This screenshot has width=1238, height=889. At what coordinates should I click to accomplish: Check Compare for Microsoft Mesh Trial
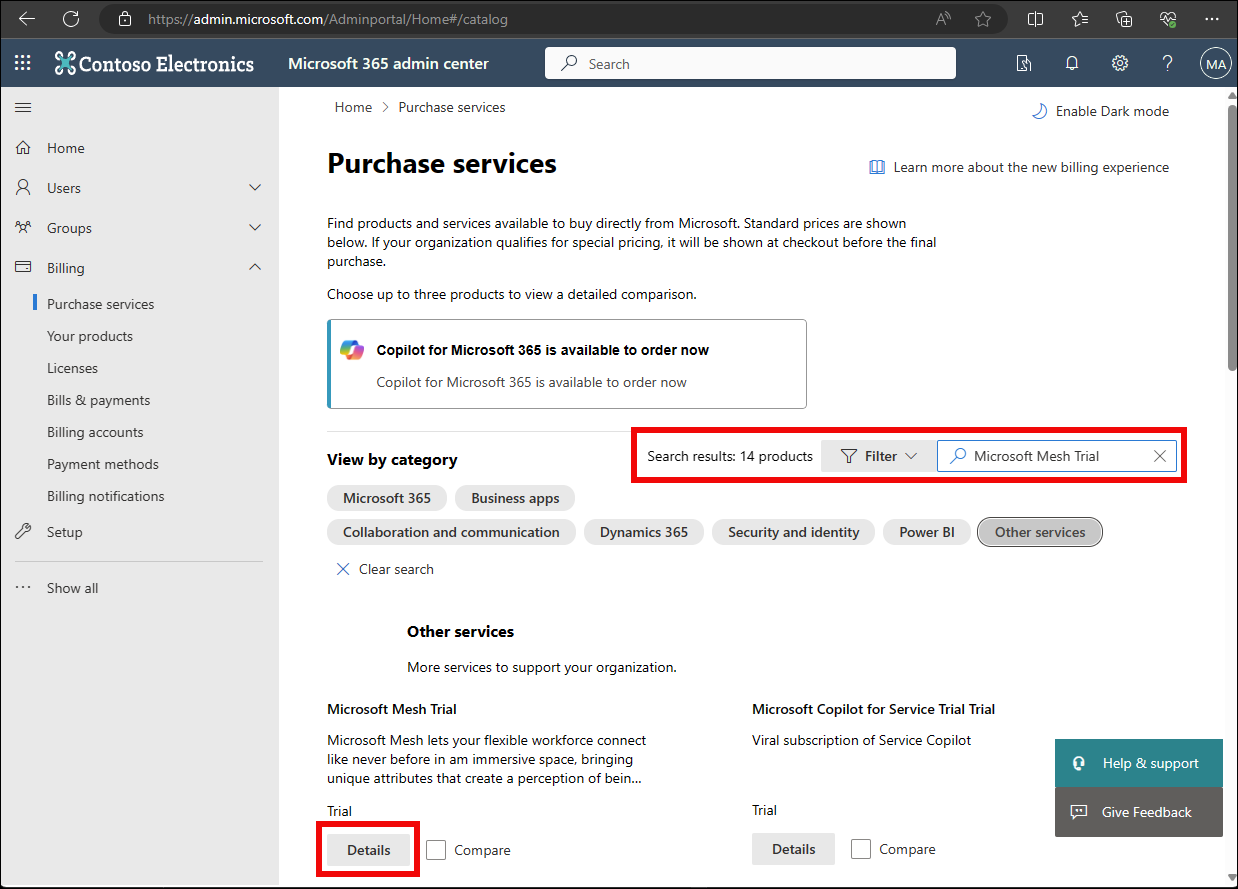(x=436, y=849)
